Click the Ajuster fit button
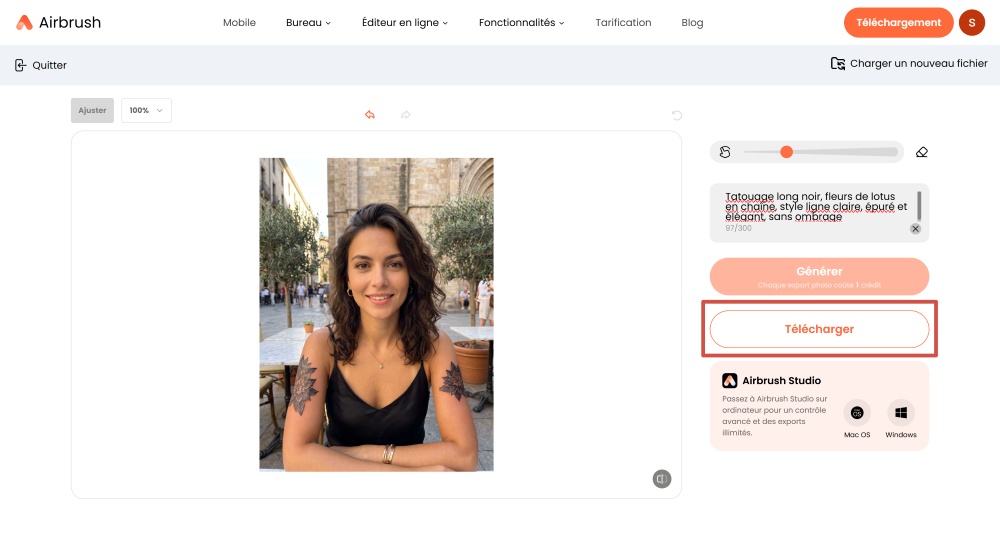This screenshot has width=1000, height=543. pos(92,110)
